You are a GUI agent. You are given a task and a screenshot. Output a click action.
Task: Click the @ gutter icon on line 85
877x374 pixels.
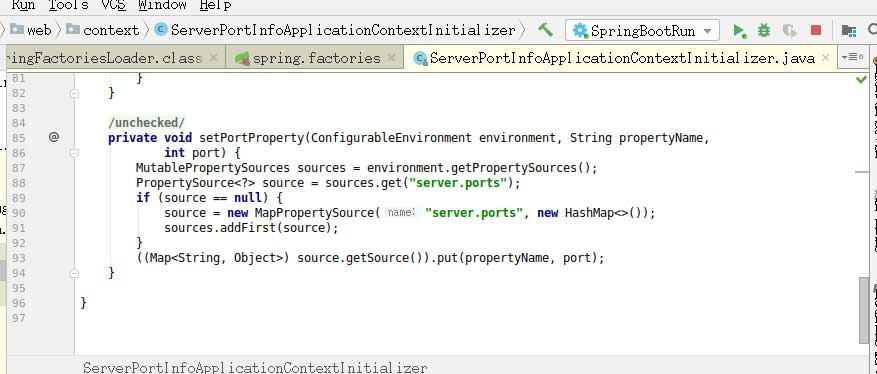coord(54,137)
